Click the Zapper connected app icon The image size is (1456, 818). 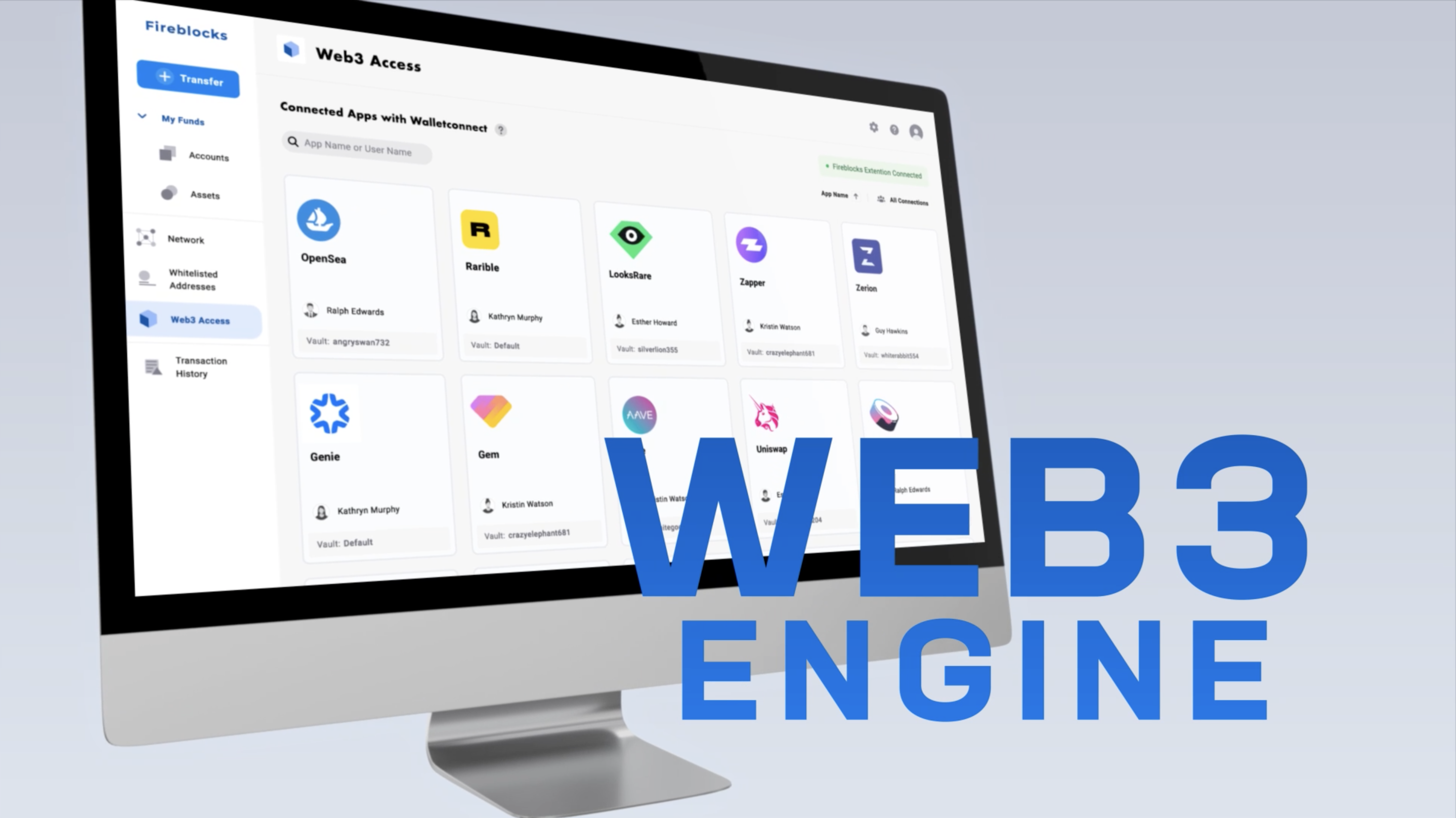click(x=751, y=244)
